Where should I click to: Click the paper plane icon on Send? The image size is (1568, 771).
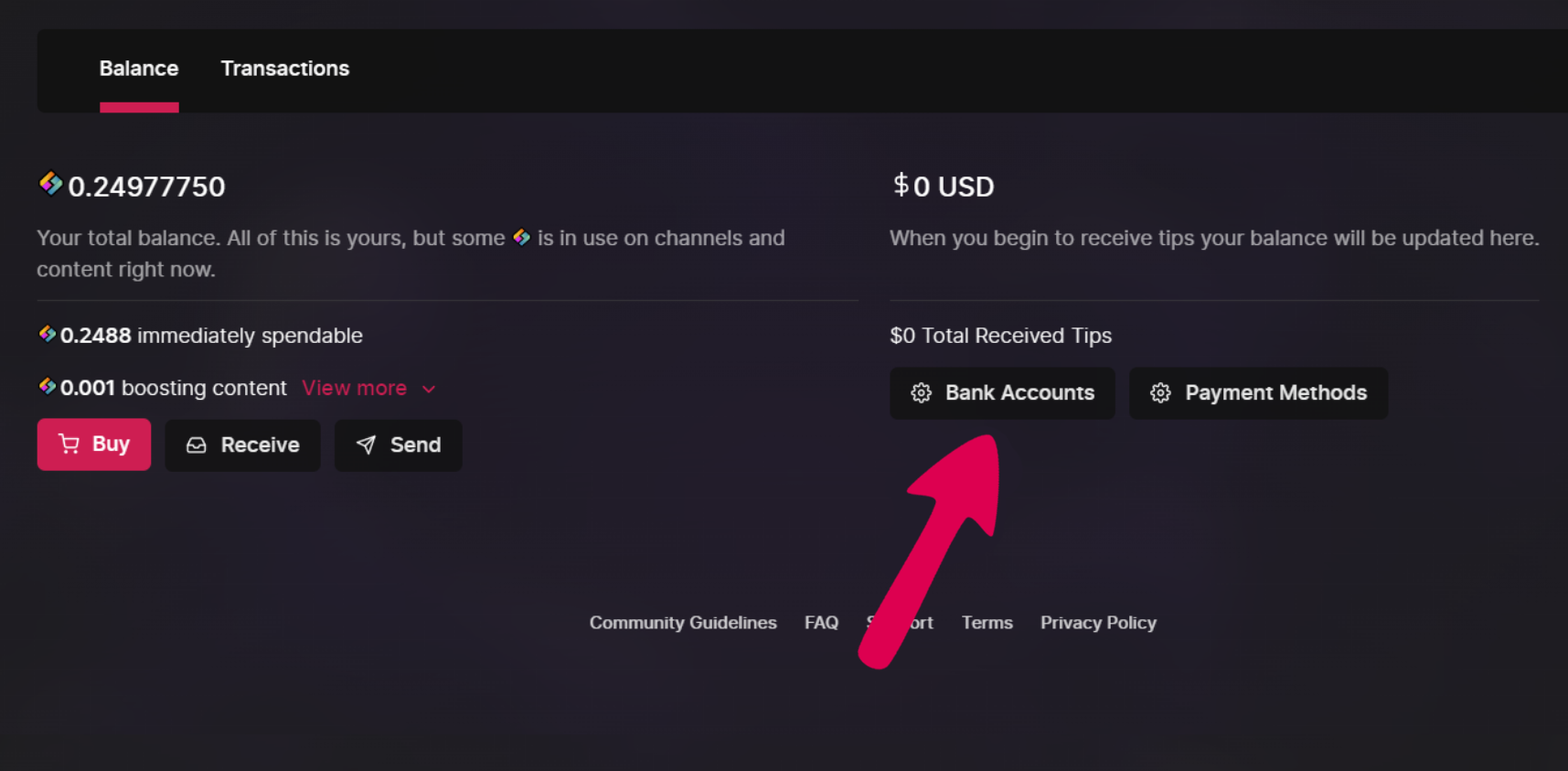tap(366, 444)
